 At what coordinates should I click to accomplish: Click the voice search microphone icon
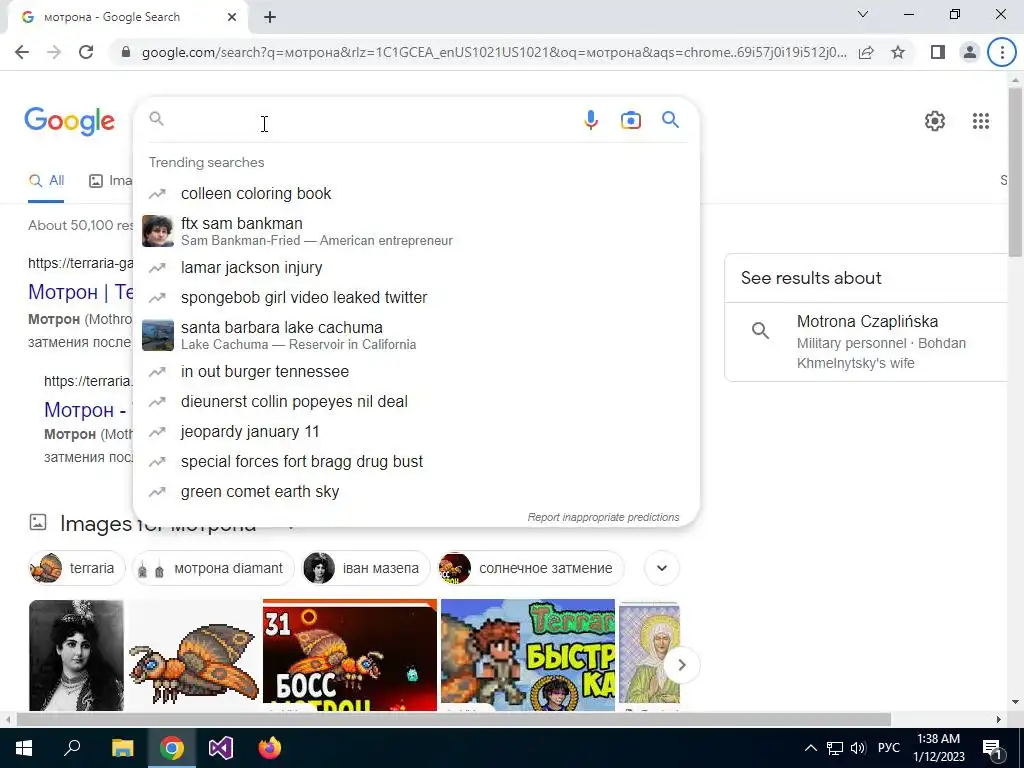591,120
